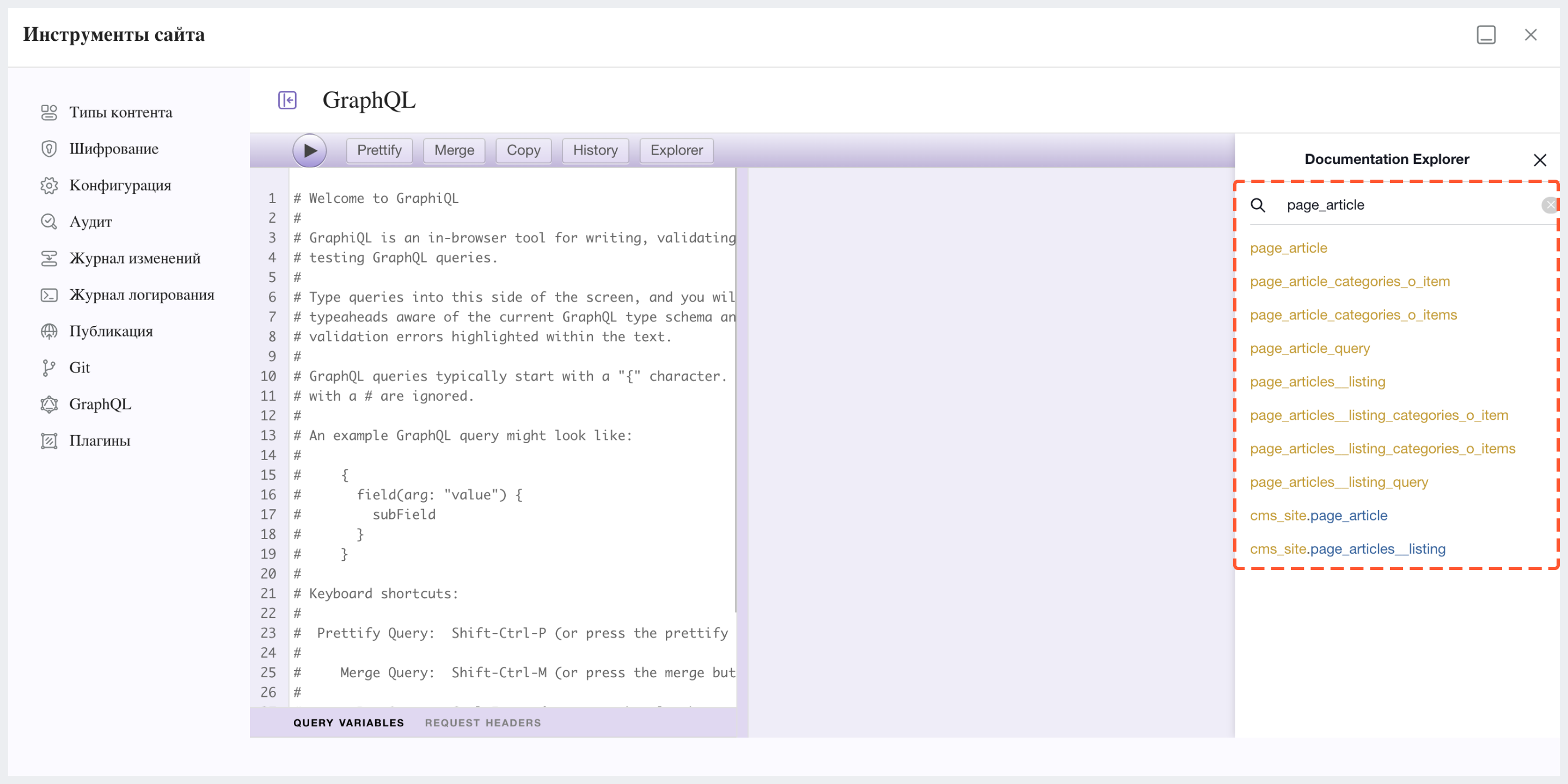Screen dimensions: 1568x784
Task: Open page_article_categories_o_item result
Action: [x=1350, y=281]
